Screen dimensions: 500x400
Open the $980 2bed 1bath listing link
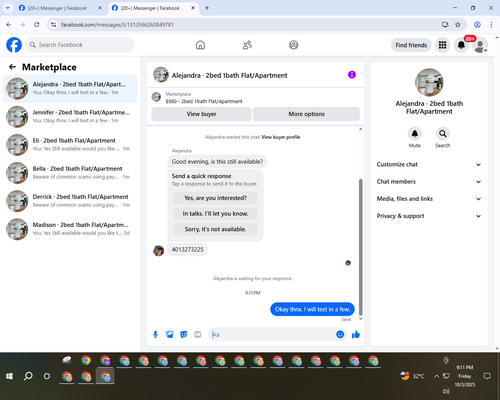point(204,101)
